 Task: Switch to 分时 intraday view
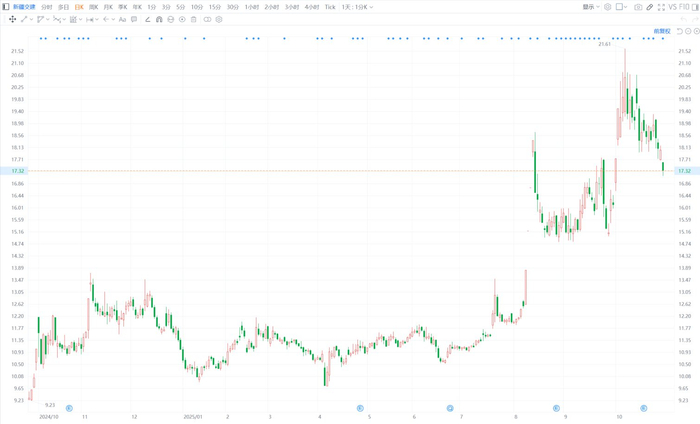pyautogui.click(x=46, y=7)
